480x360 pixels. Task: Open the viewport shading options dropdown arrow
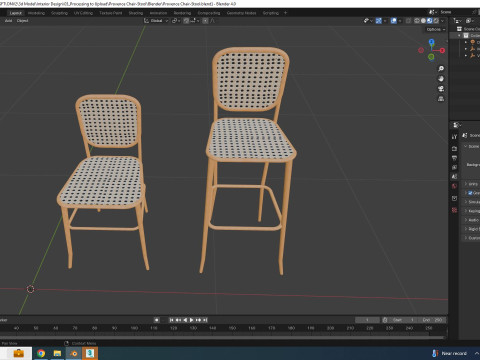pyautogui.click(x=443, y=21)
